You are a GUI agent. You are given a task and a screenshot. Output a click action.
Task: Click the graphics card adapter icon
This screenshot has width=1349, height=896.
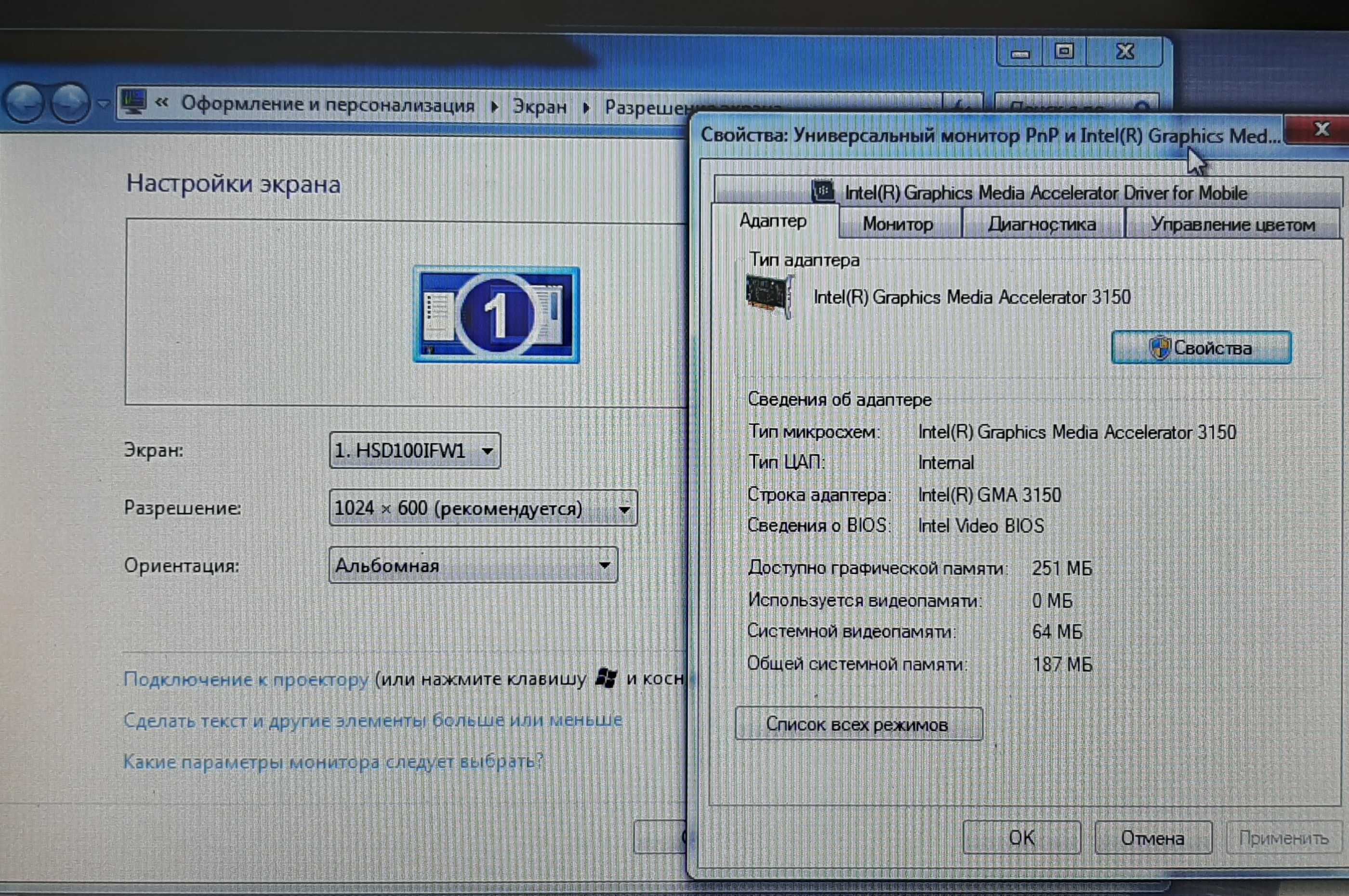coord(769,297)
